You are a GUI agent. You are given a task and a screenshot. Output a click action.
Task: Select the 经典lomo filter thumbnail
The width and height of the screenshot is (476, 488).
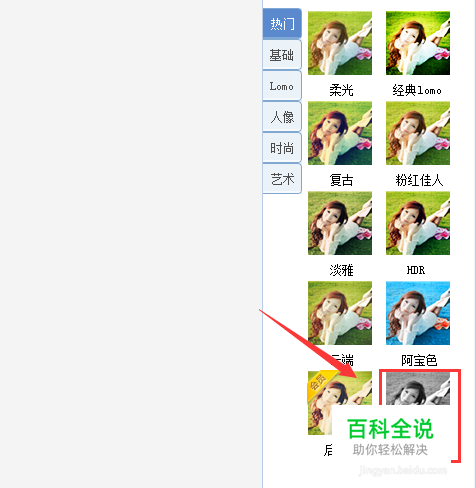point(418,43)
